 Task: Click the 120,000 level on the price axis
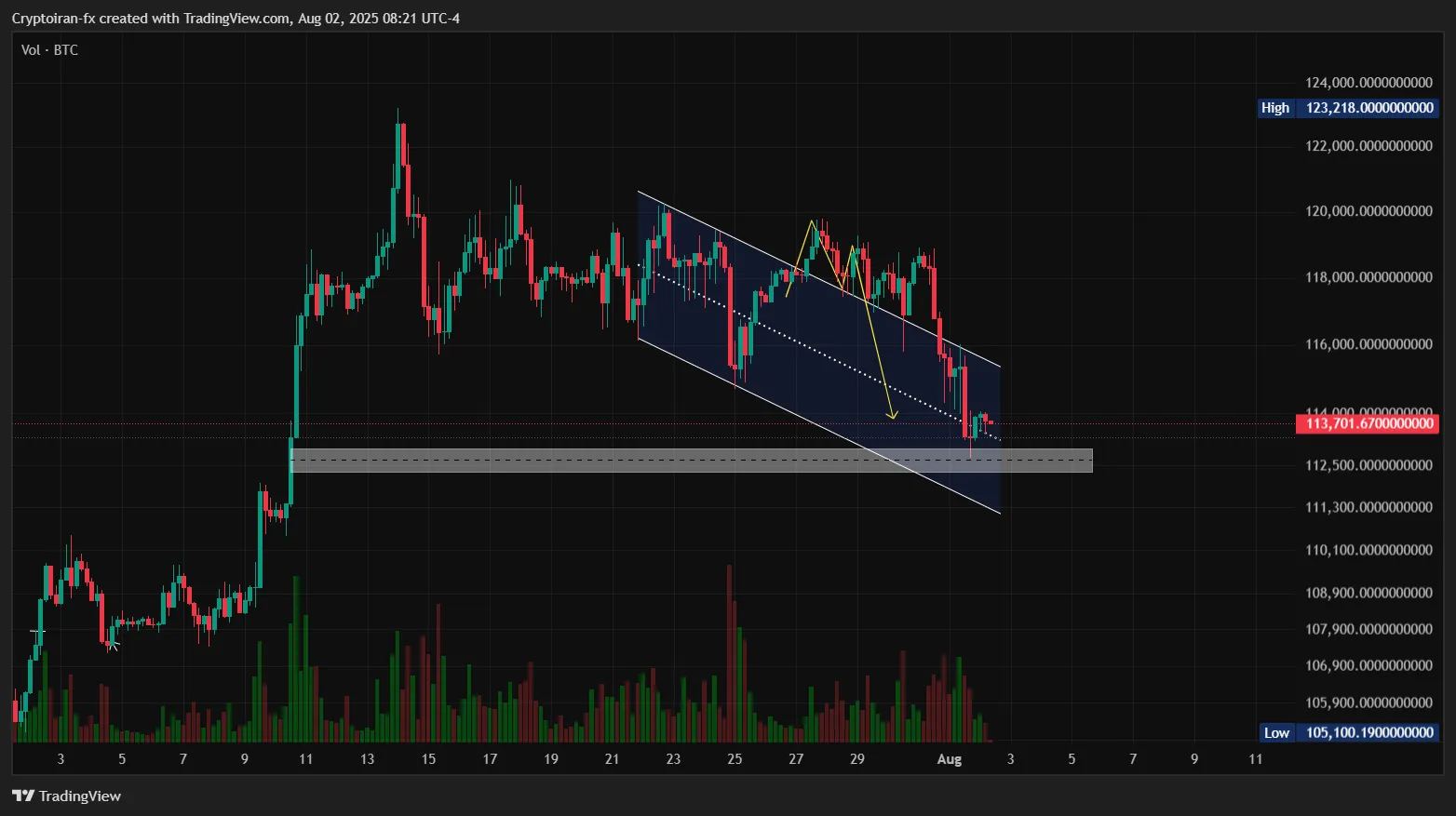(x=1368, y=211)
